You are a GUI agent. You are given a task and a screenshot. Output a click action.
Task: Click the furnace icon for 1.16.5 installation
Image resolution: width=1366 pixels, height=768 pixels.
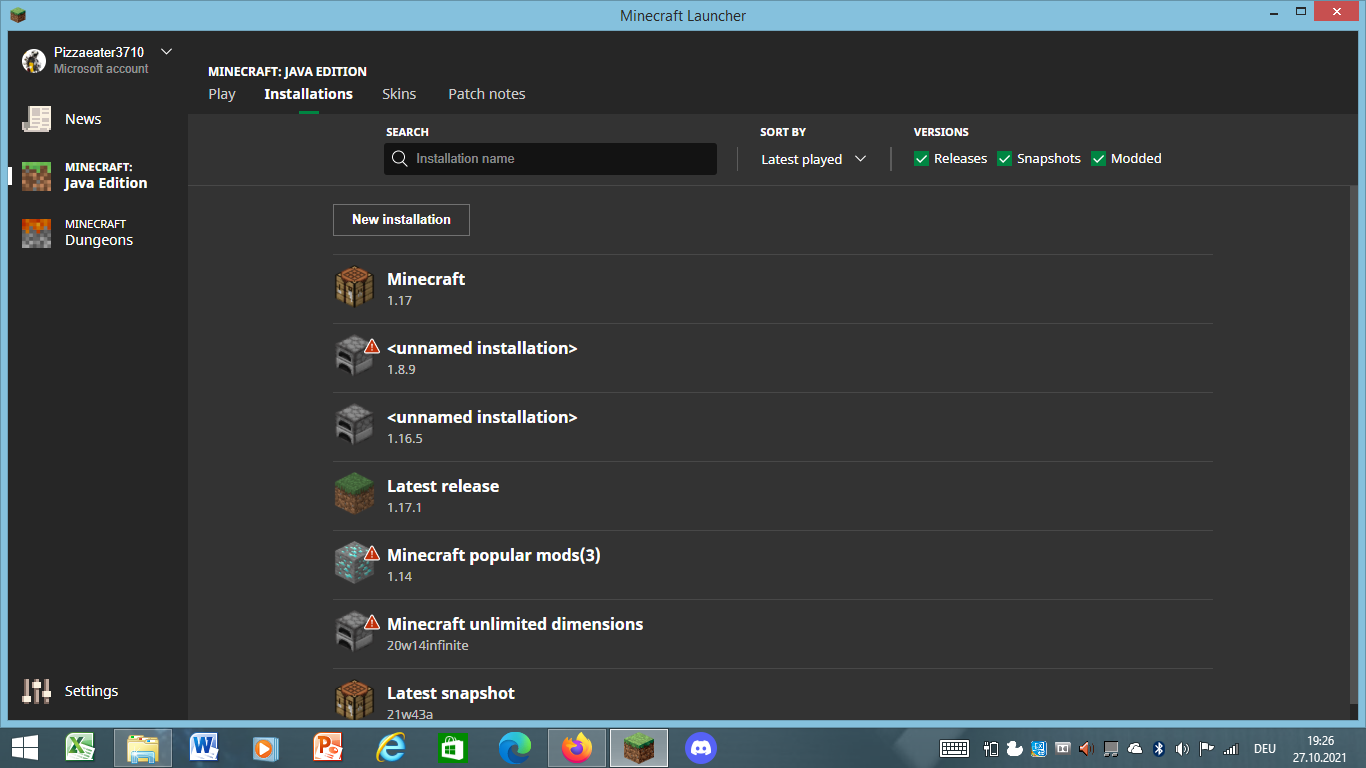click(353, 425)
